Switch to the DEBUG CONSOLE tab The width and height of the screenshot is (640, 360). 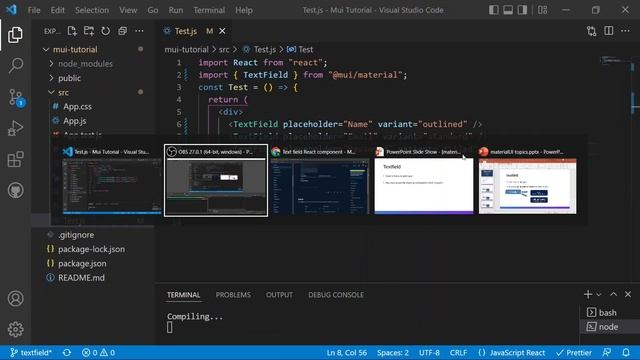pyautogui.click(x=336, y=295)
